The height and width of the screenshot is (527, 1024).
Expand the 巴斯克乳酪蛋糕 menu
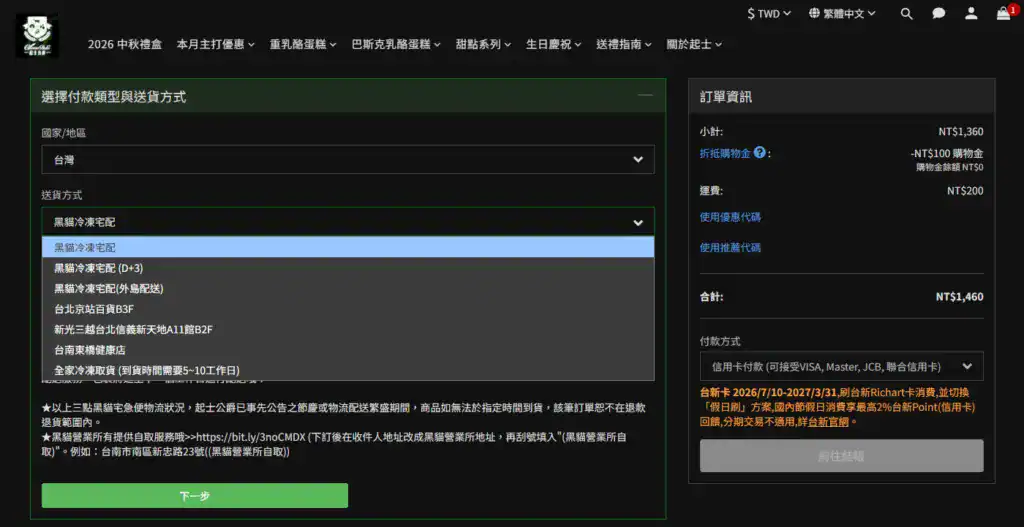point(396,44)
